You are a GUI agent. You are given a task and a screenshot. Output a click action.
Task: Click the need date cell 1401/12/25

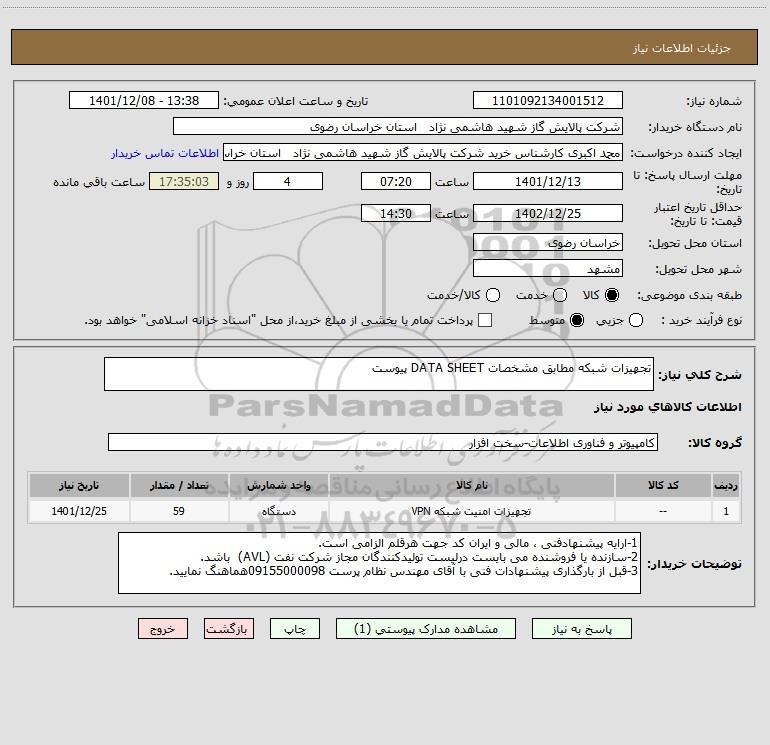pos(79,511)
